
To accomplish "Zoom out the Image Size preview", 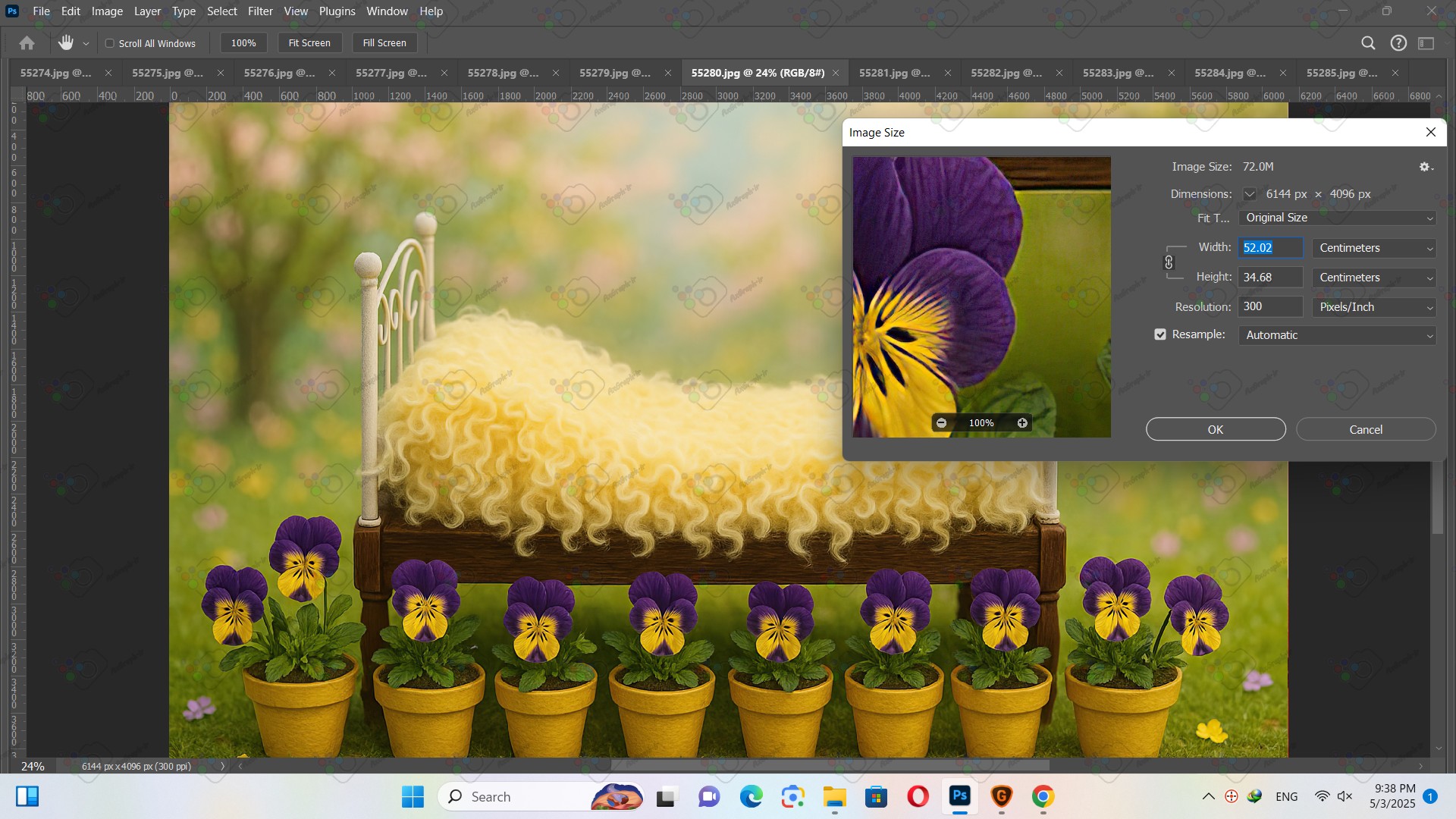I will (941, 423).
